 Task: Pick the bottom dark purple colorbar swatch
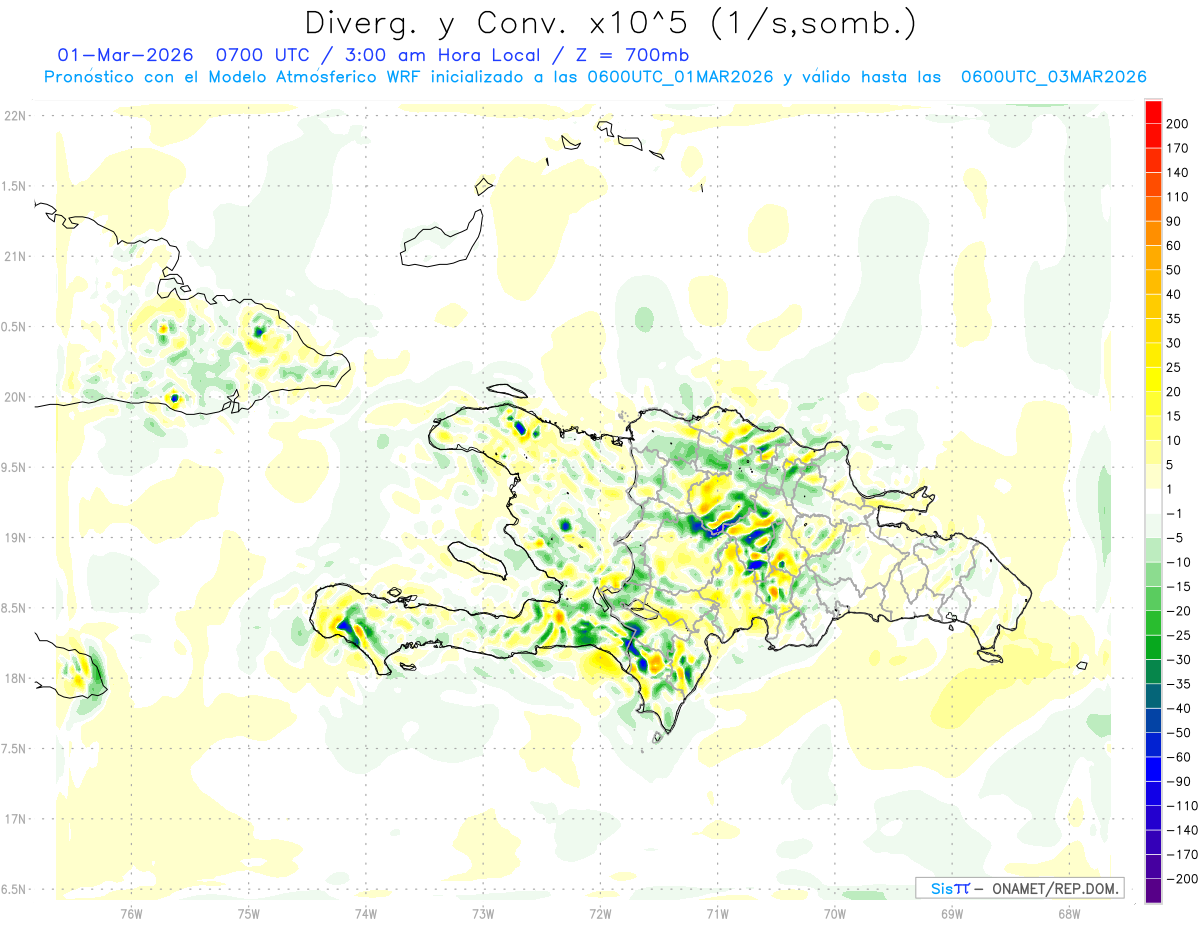point(1153,890)
